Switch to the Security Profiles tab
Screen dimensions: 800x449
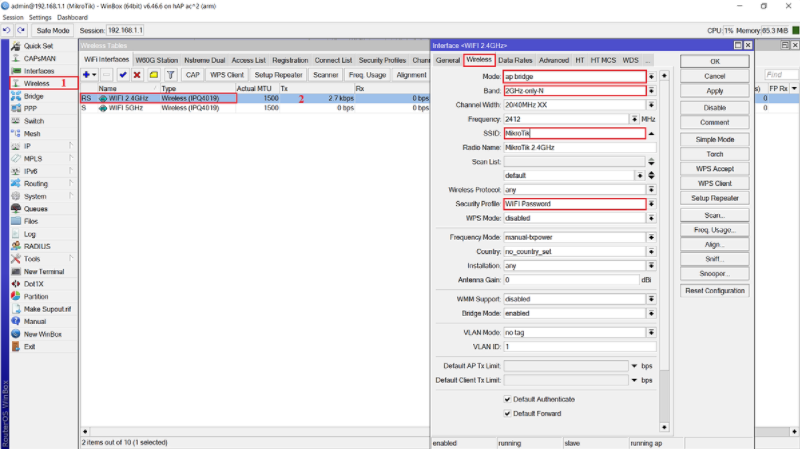point(382,60)
